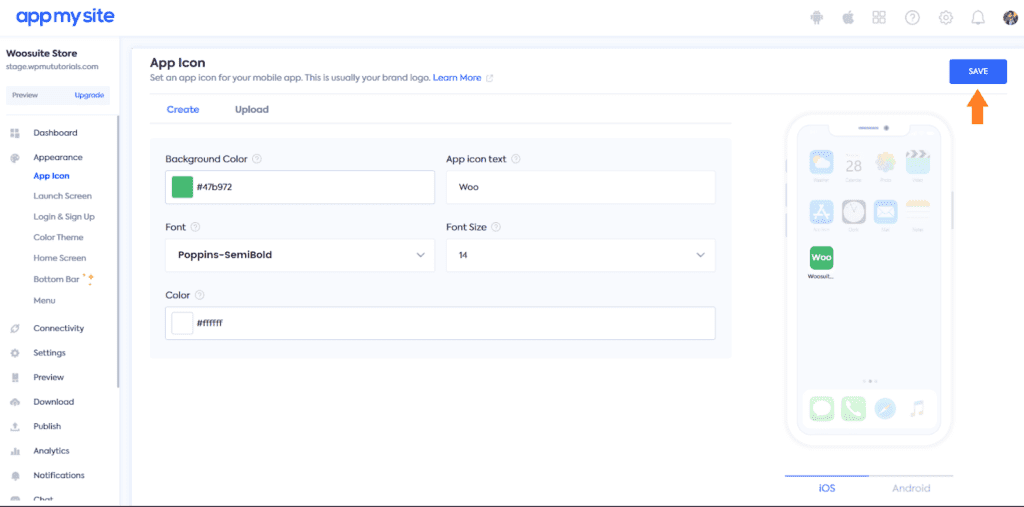This screenshot has width=1024, height=507.
Task: Switch preview to iOS tab
Action: [827, 488]
